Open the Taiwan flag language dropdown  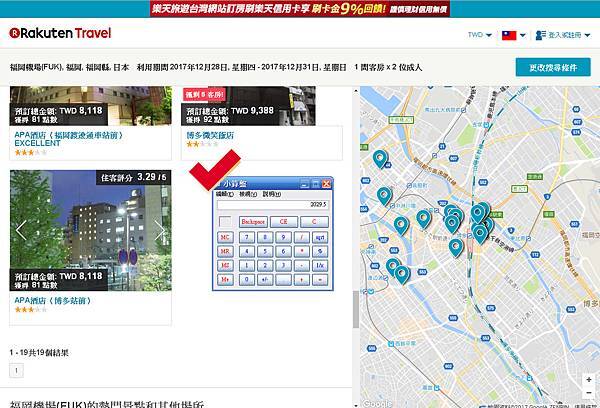[x=514, y=35]
